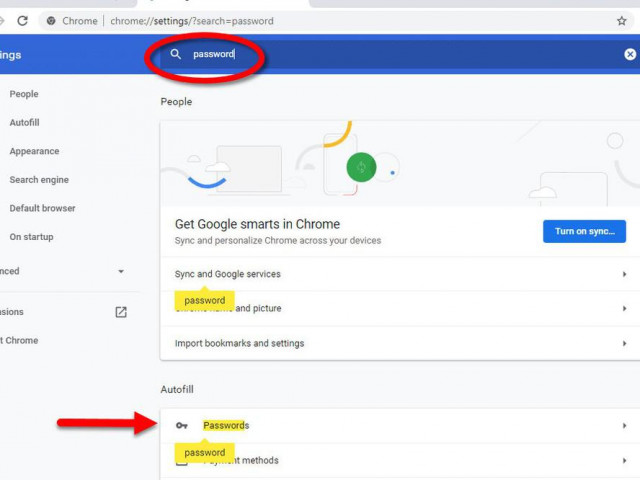Click the Sync and personalize Chrome description
This screenshot has height=480, width=640.
pyautogui.click(x=278, y=240)
